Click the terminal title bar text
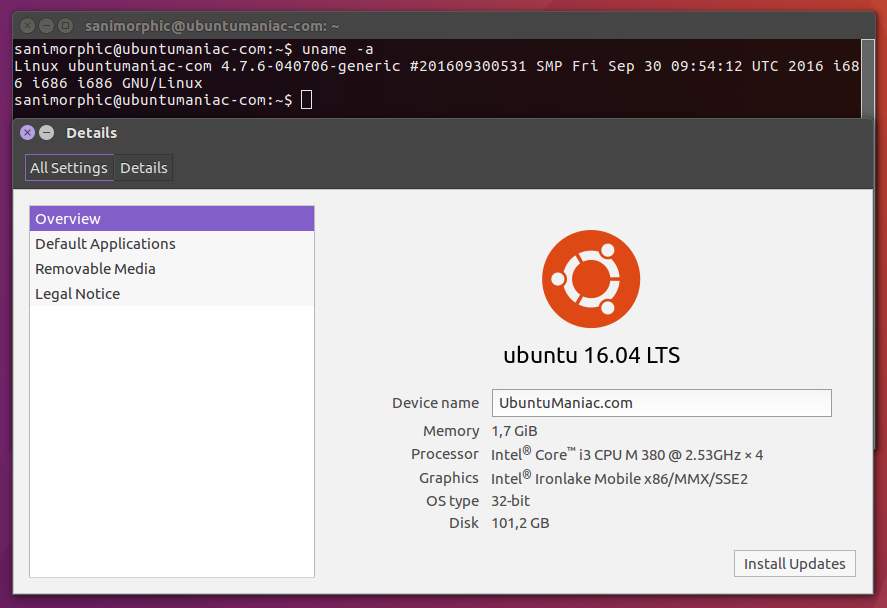The width and height of the screenshot is (887, 608). [x=212, y=26]
